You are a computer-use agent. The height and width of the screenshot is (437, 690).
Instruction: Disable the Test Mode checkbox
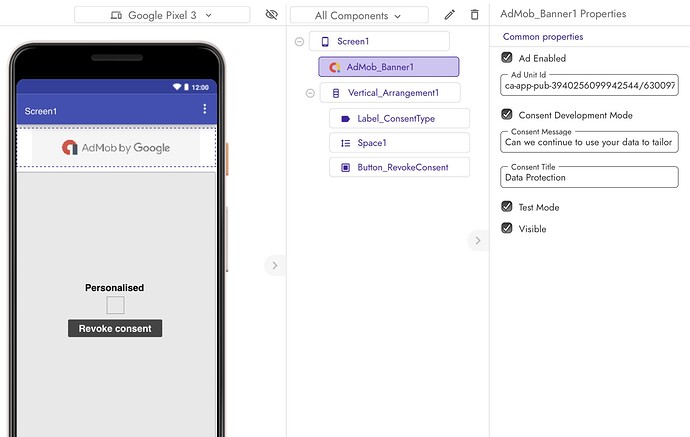click(507, 207)
